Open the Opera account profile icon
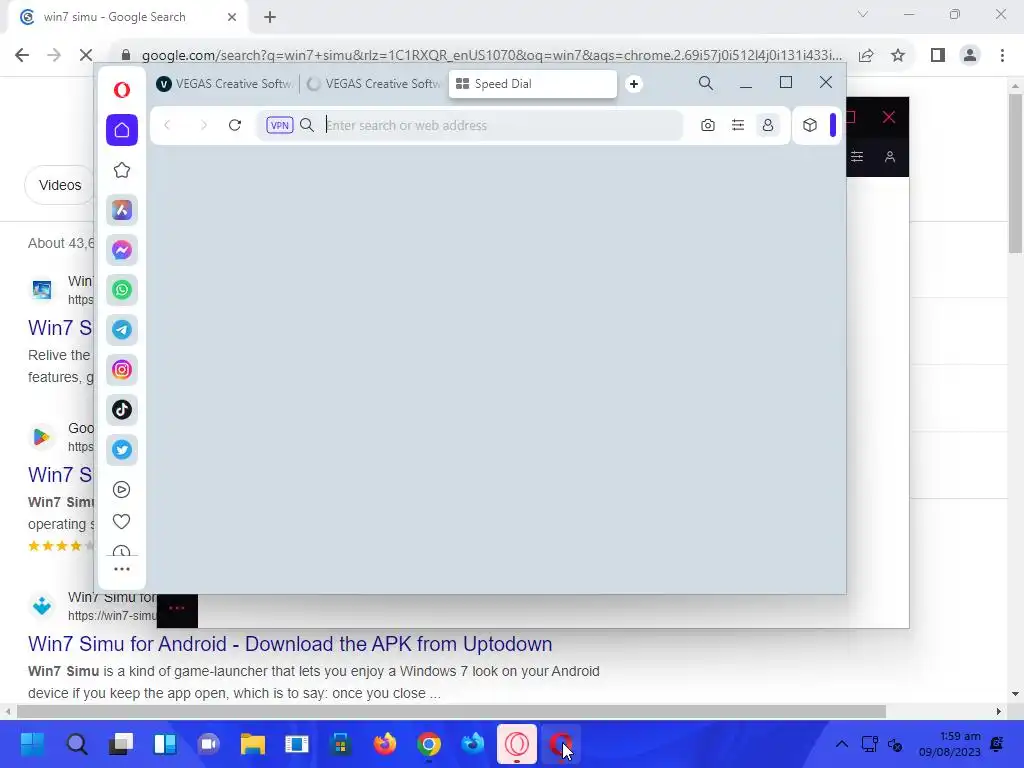Image resolution: width=1024 pixels, height=768 pixels. pyautogui.click(x=768, y=125)
